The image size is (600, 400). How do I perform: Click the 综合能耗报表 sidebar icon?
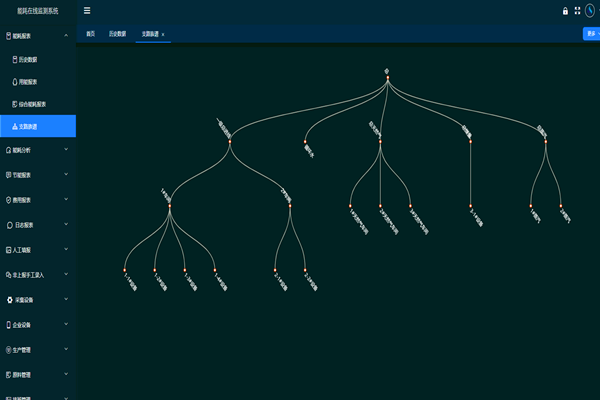click(14, 104)
